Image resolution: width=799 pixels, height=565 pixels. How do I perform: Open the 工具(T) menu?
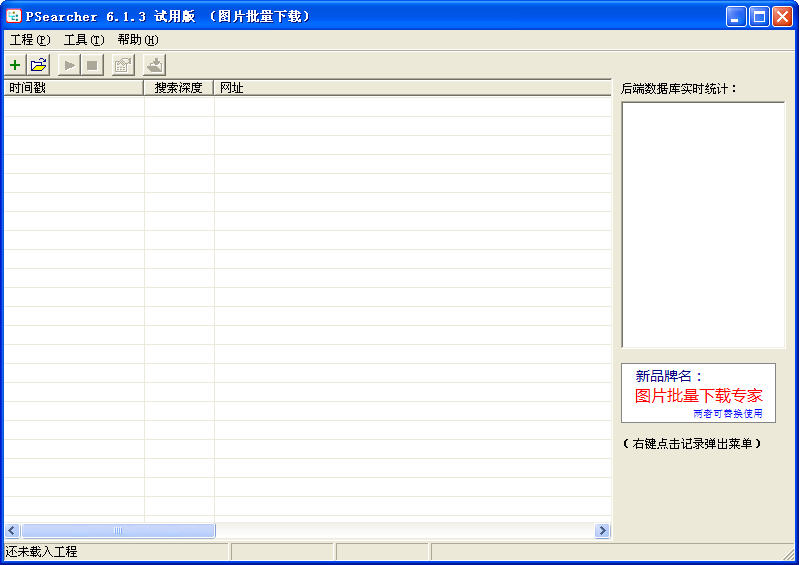(x=84, y=40)
